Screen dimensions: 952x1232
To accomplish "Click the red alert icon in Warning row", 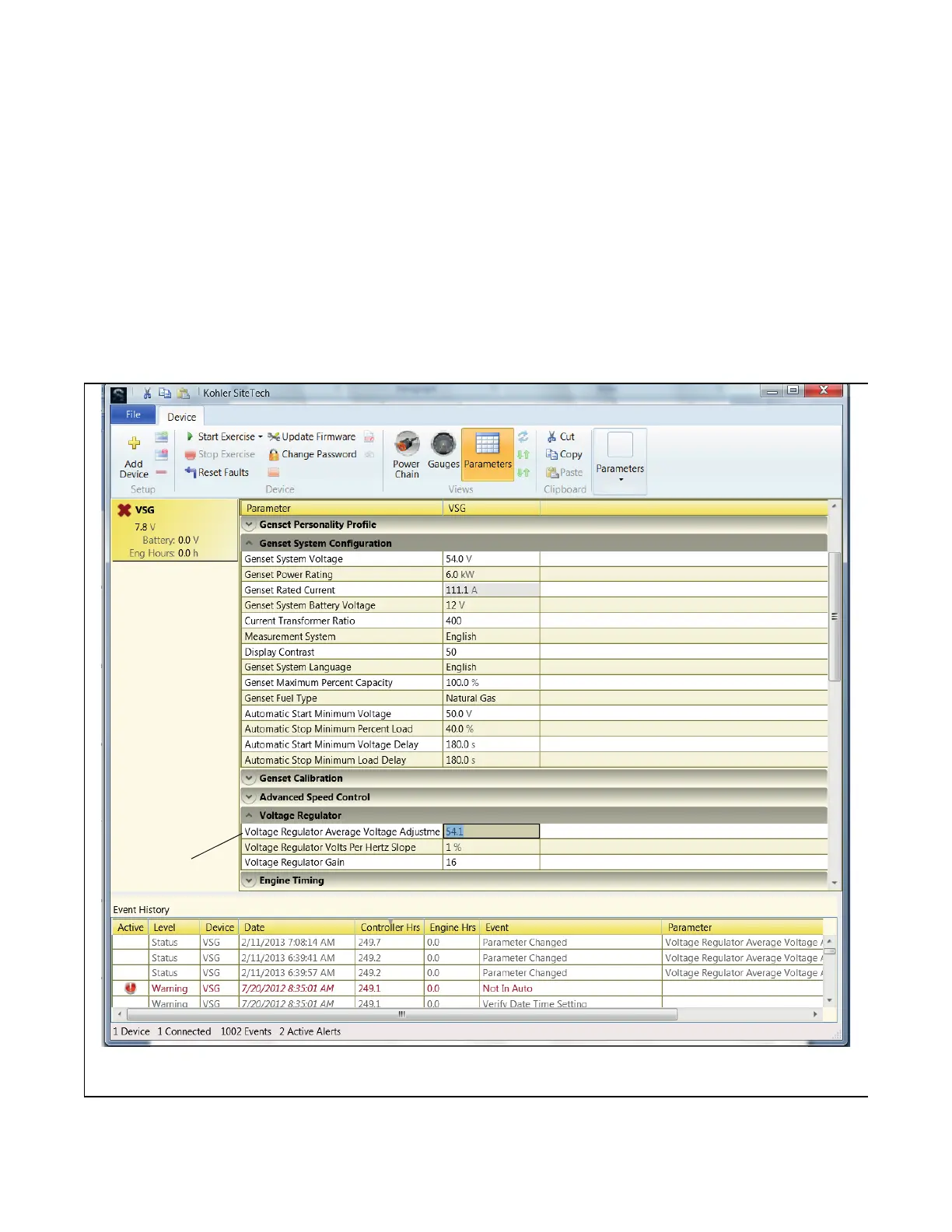I will pos(130,989).
